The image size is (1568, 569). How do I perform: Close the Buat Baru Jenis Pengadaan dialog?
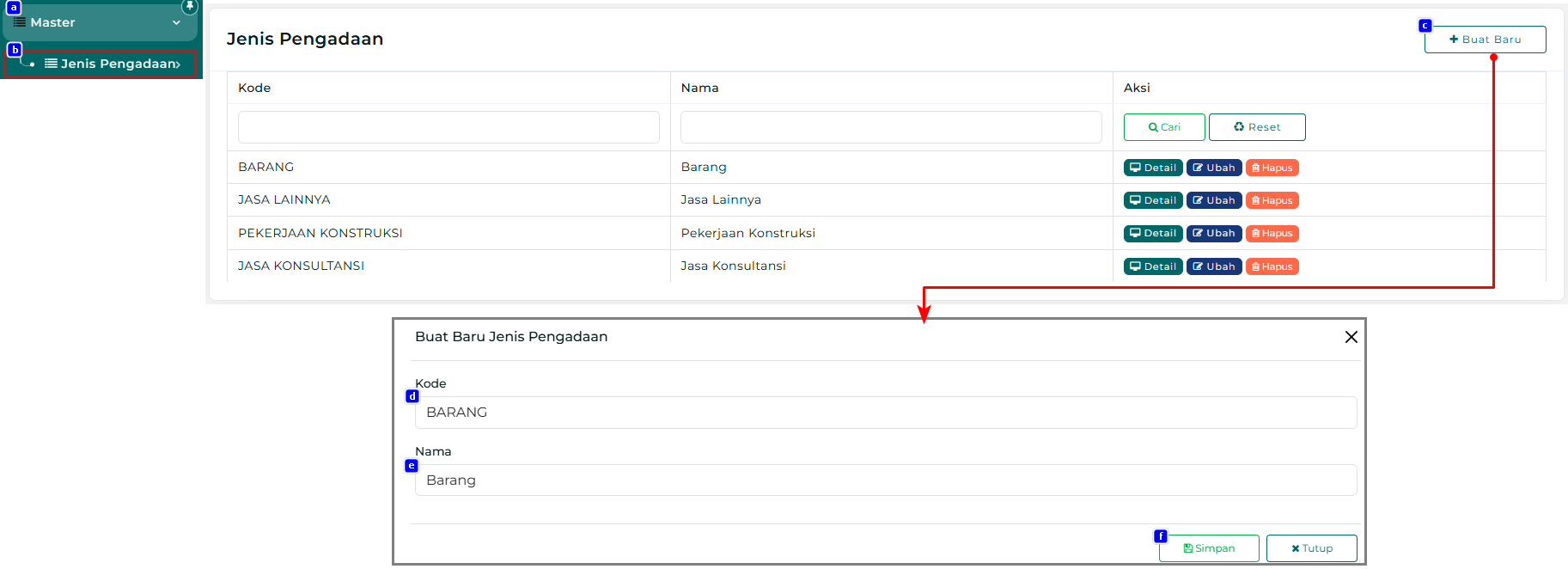coord(1351,337)
